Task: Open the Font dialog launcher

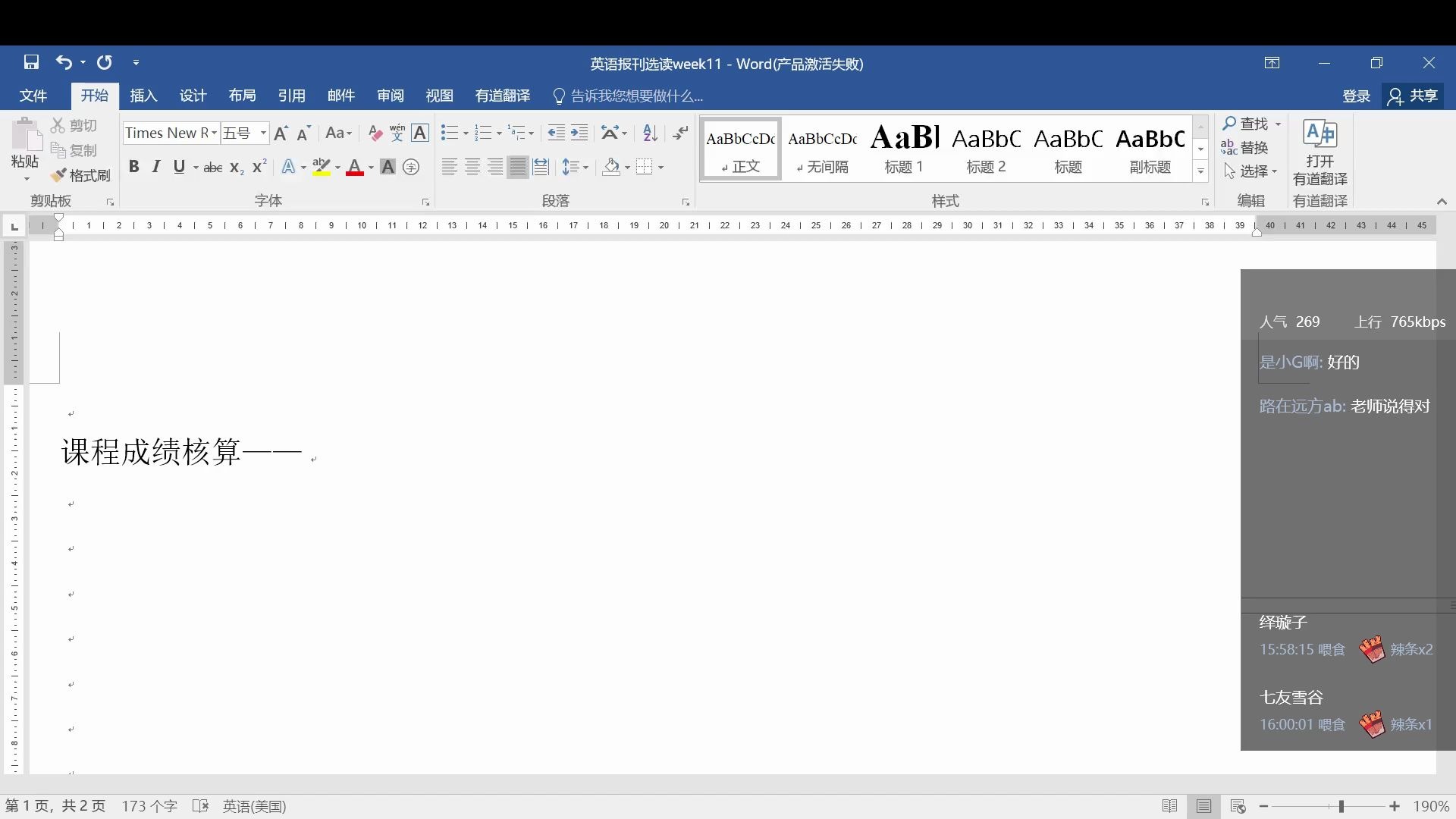Action: click(x=425, y=202)
